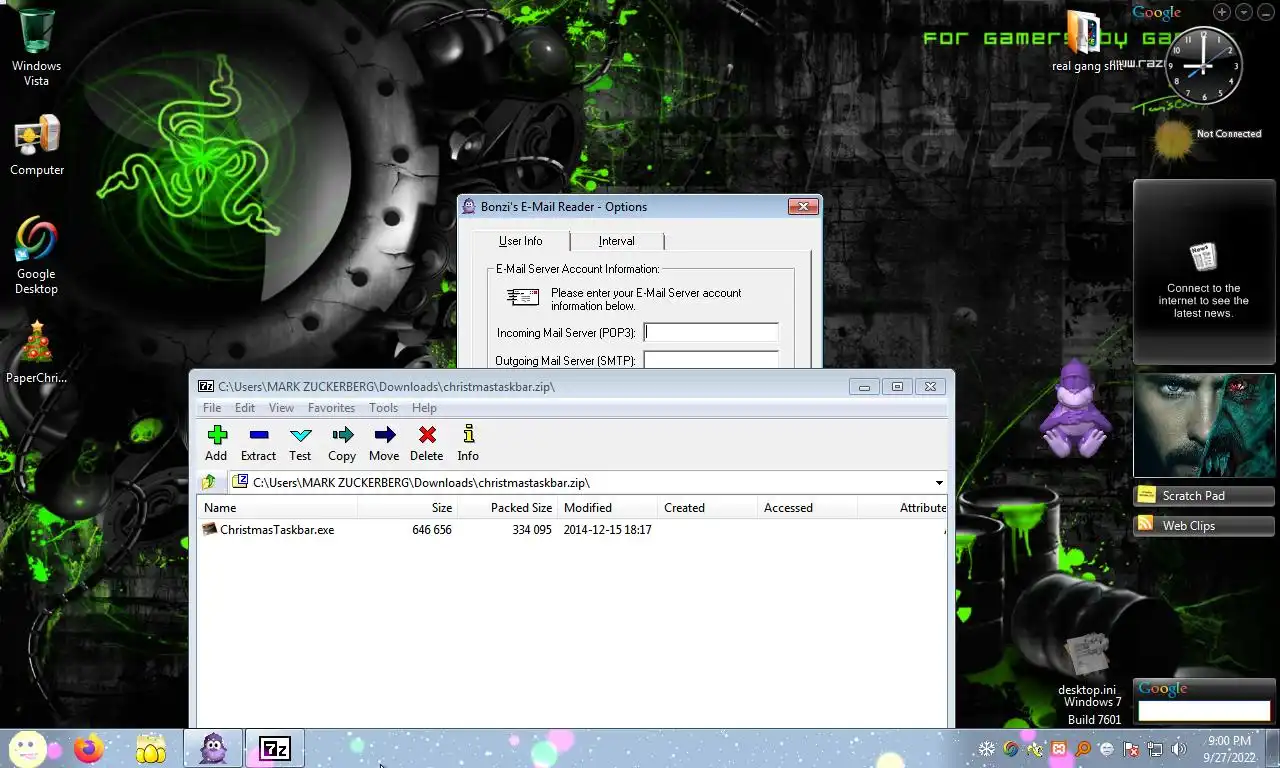The height and width of the screenshot is (768, 1280).
Task: Click the orange magnifier tray icon
Action: click(x=1083, y=749)
